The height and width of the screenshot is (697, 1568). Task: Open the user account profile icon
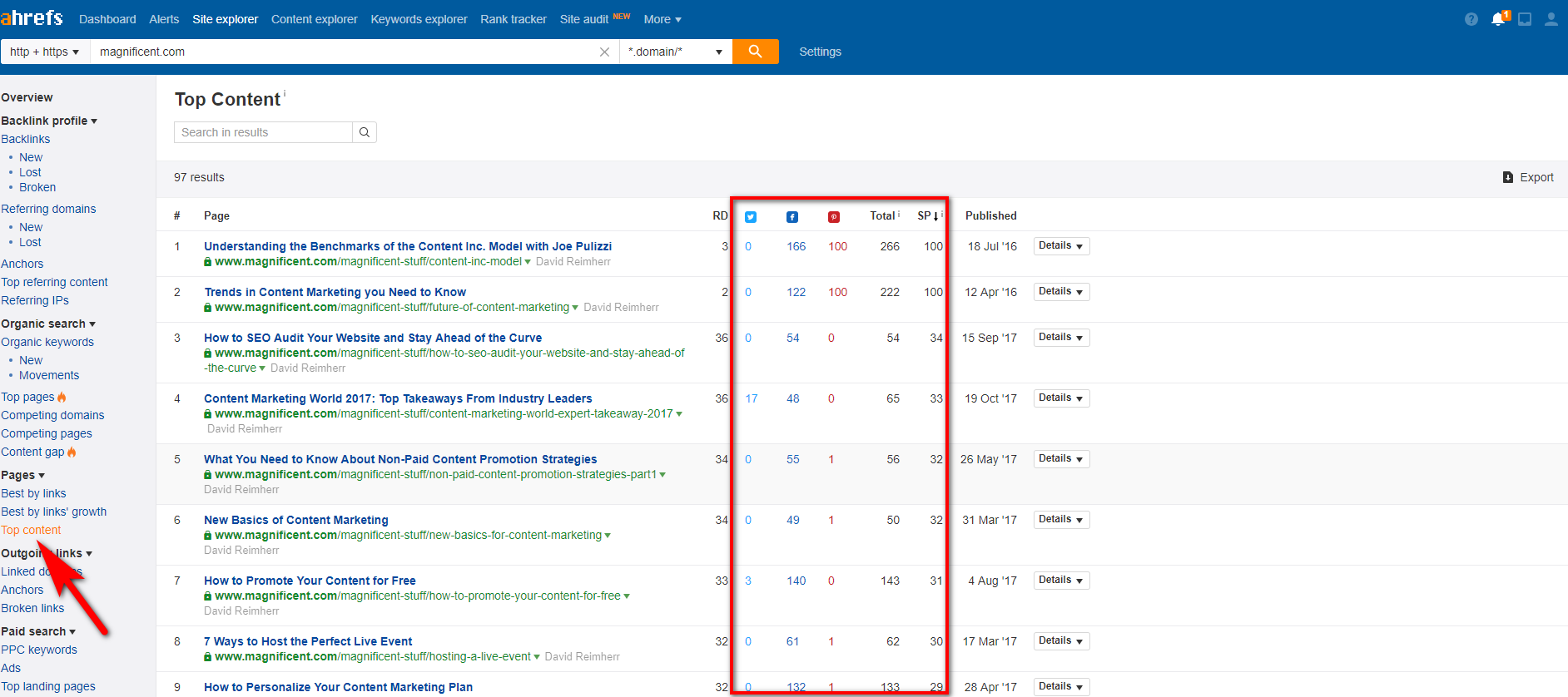(1551, 19)
